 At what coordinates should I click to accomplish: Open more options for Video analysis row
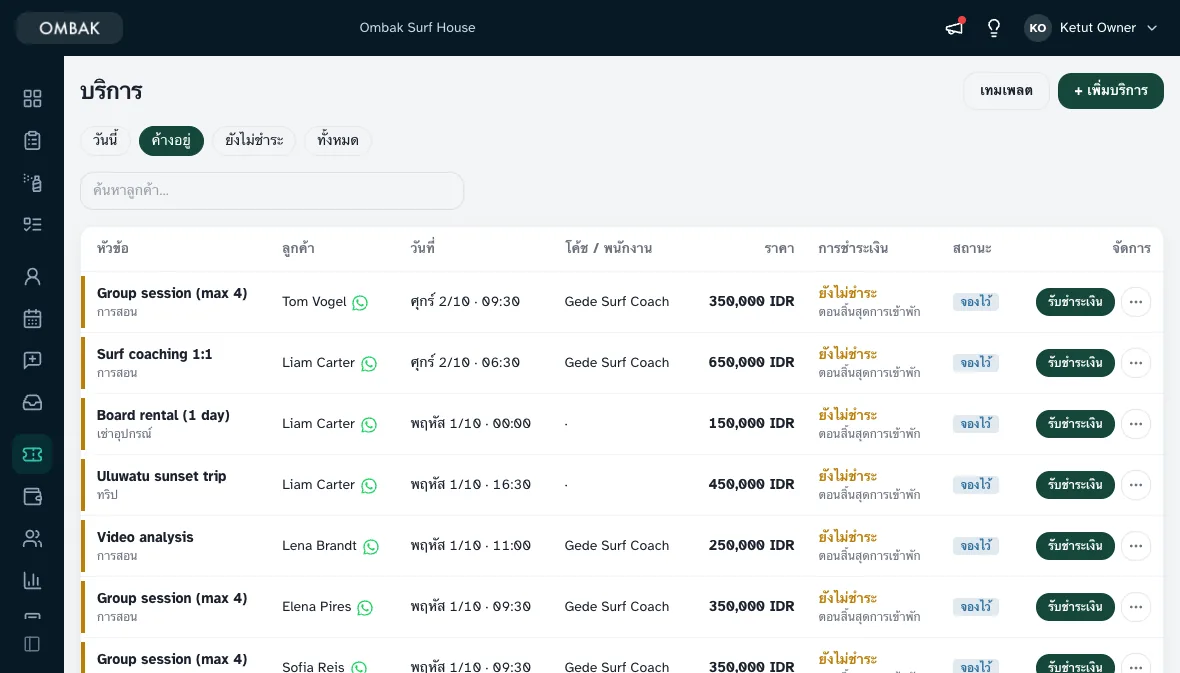pos(1136,546)
